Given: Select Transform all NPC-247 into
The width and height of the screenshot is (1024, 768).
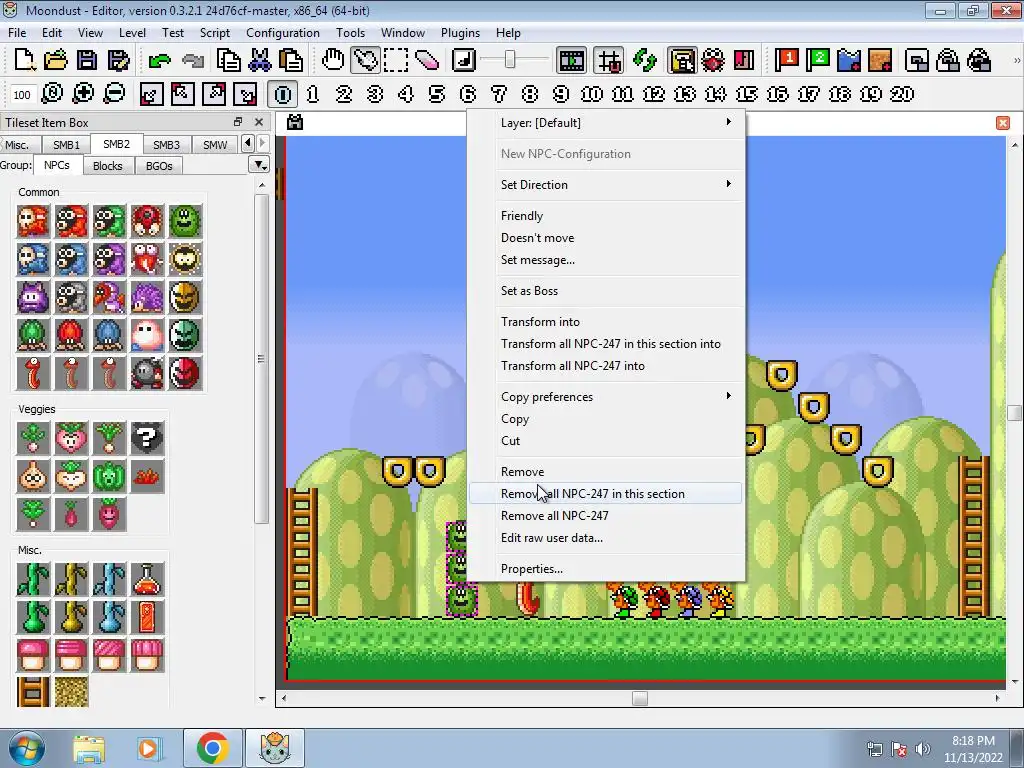Looking at the screenshot, I should pos(607,366).
